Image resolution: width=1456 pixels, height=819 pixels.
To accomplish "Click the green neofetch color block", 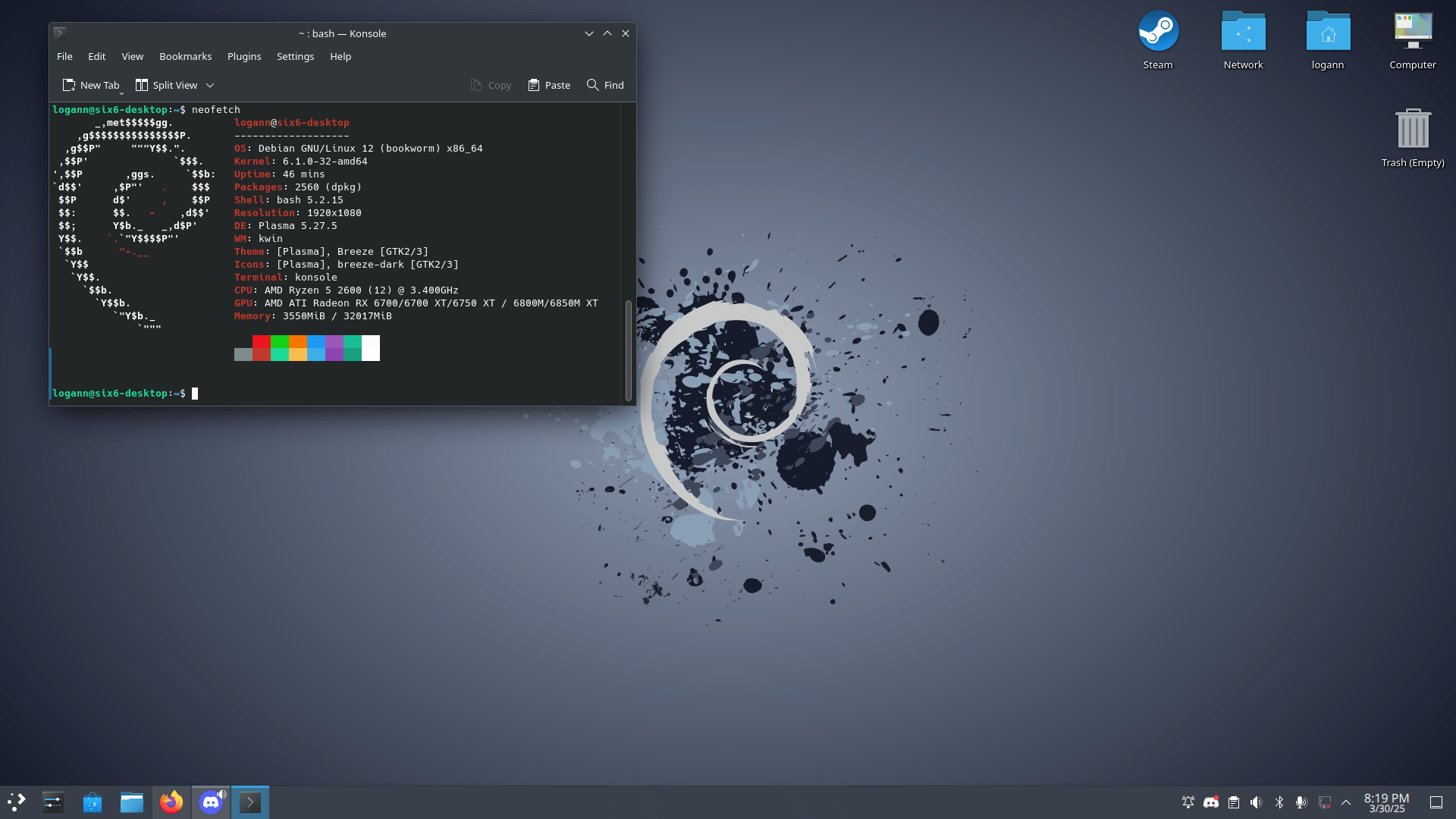I will 280,341.
